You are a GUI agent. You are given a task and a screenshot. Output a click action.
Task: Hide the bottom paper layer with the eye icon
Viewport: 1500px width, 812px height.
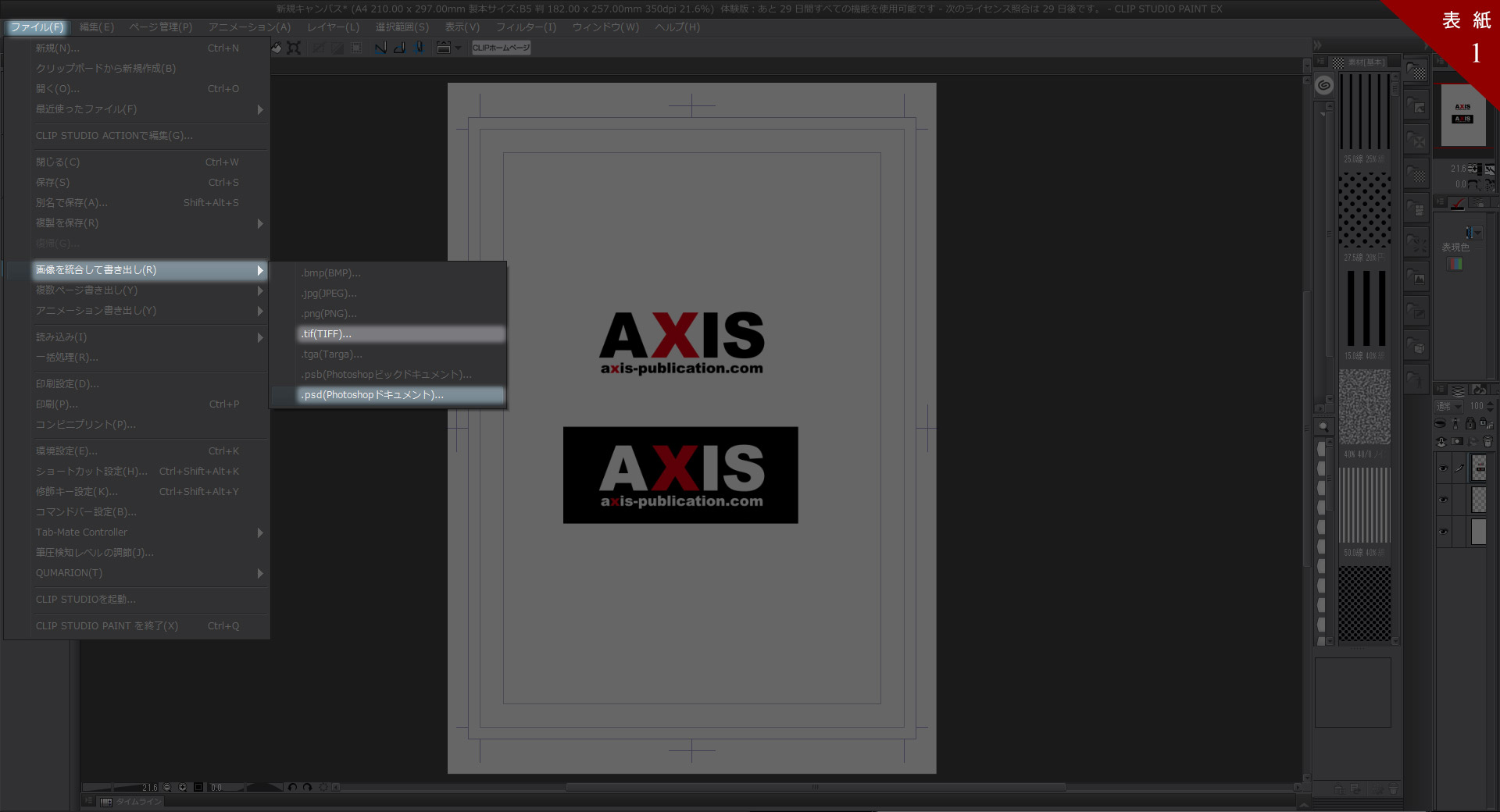1443,531
